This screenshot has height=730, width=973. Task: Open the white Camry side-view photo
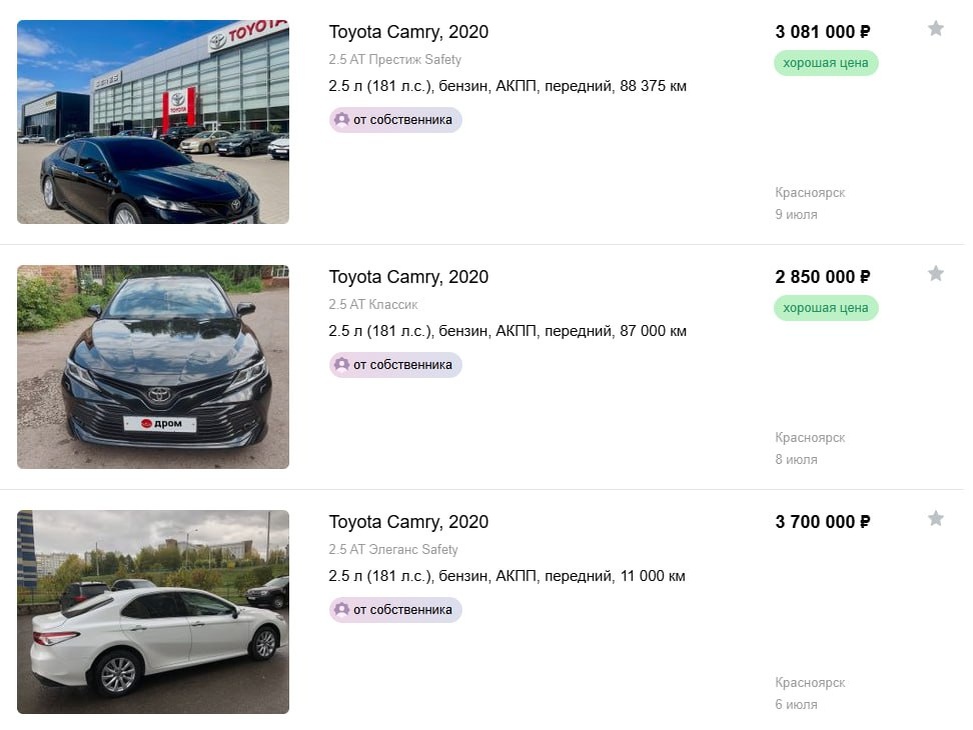(153, 612)
